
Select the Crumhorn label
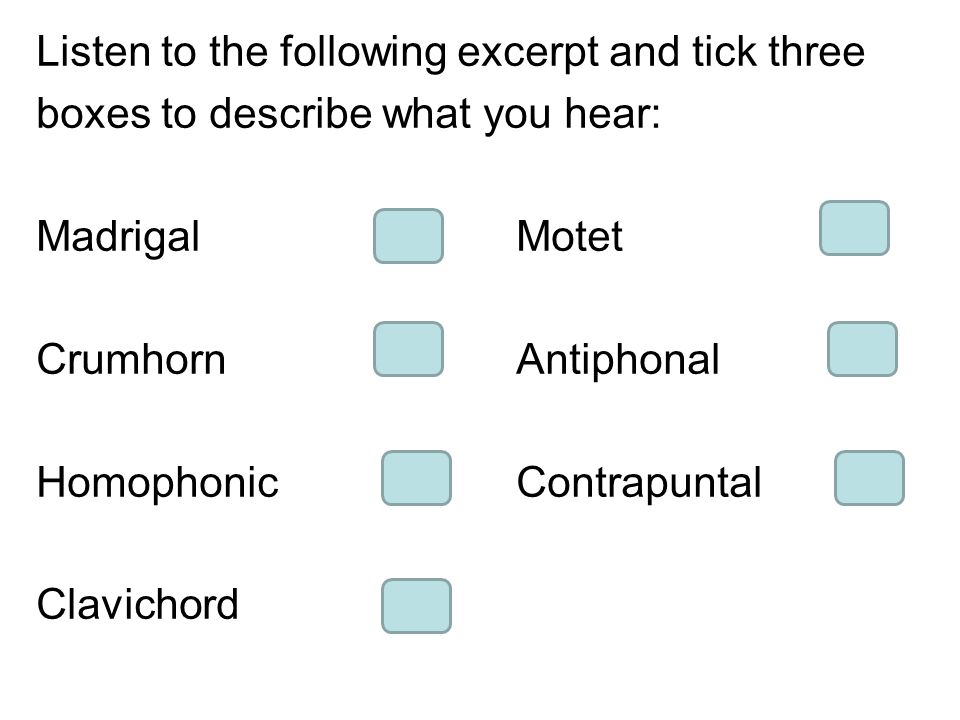pos(132,359)
